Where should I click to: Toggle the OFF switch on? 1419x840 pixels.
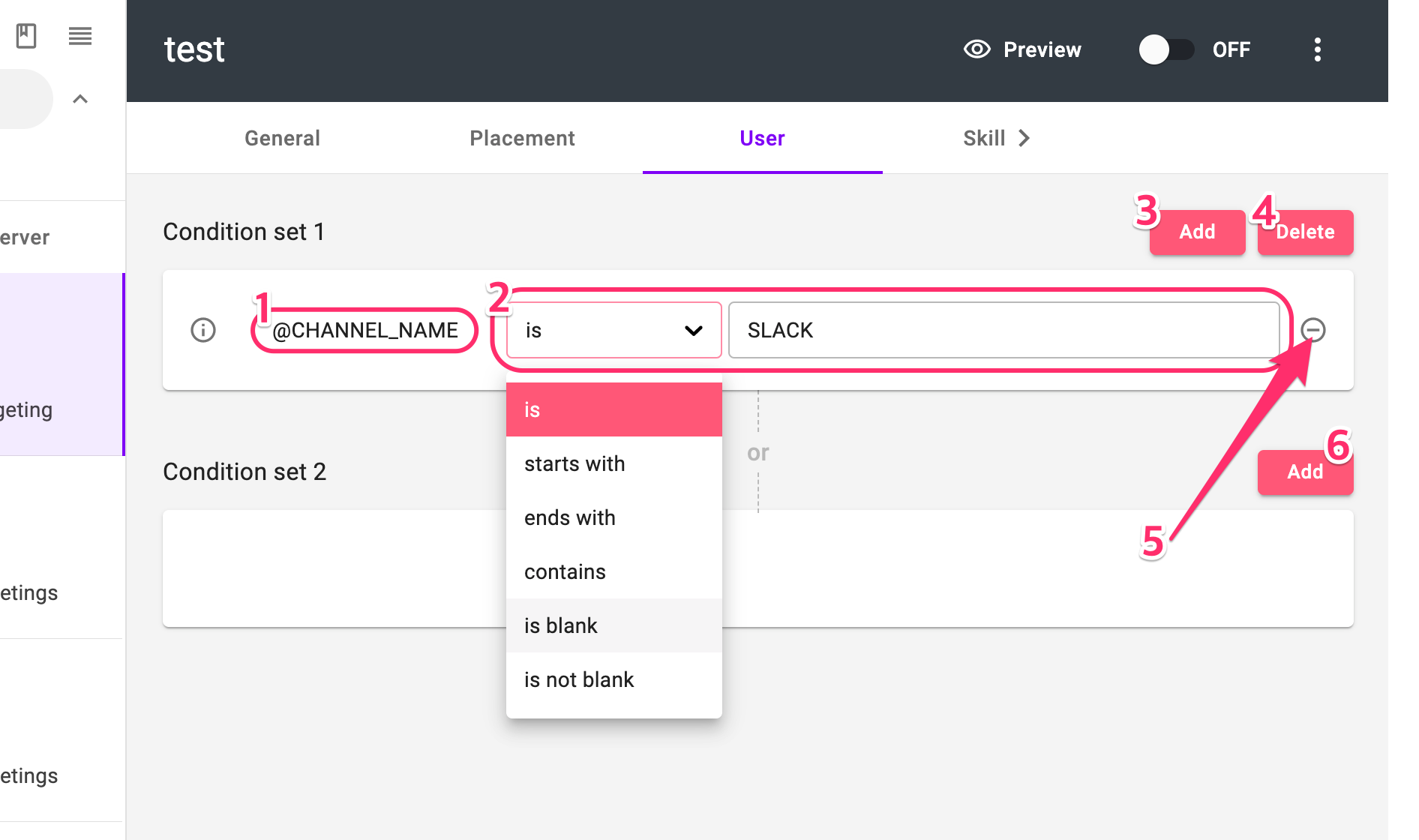[x=1166, y=49]
